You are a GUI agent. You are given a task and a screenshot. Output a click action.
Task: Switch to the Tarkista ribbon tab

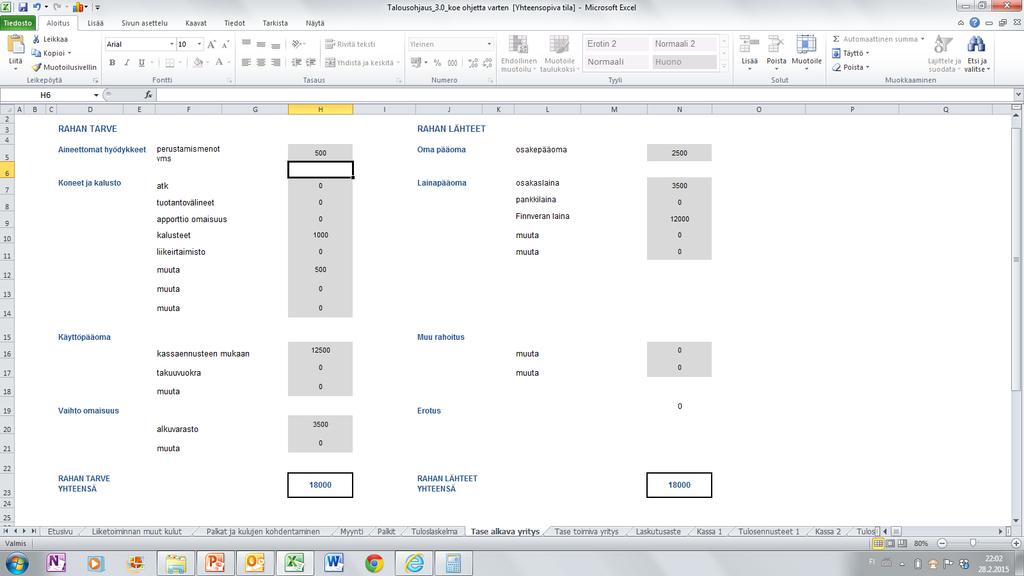pos(275,23)
